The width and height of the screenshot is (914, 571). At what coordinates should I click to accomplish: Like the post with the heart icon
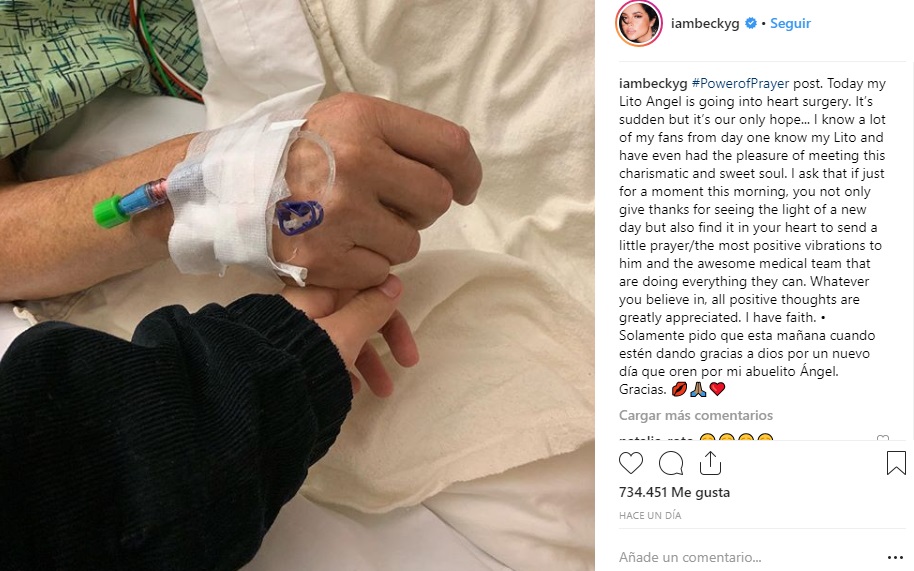pyautogui.click(x=631, y=463)
